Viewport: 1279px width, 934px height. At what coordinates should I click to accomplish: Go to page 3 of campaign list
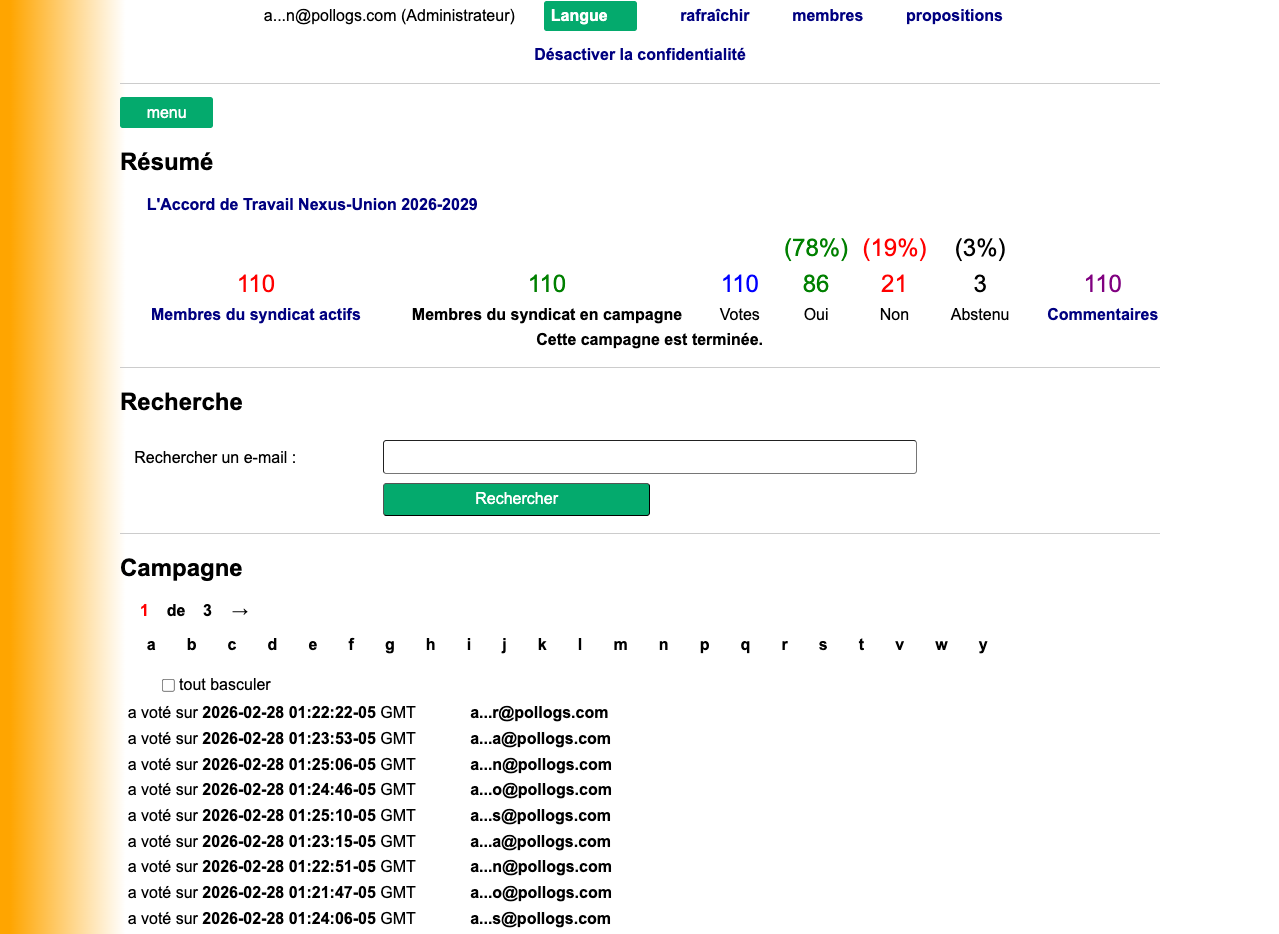207,611
